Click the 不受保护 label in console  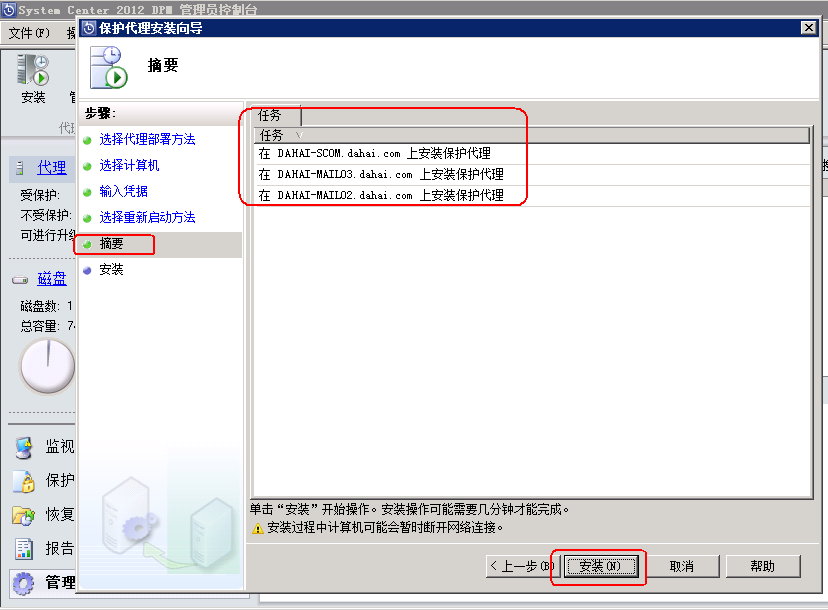tap(46, 215)
